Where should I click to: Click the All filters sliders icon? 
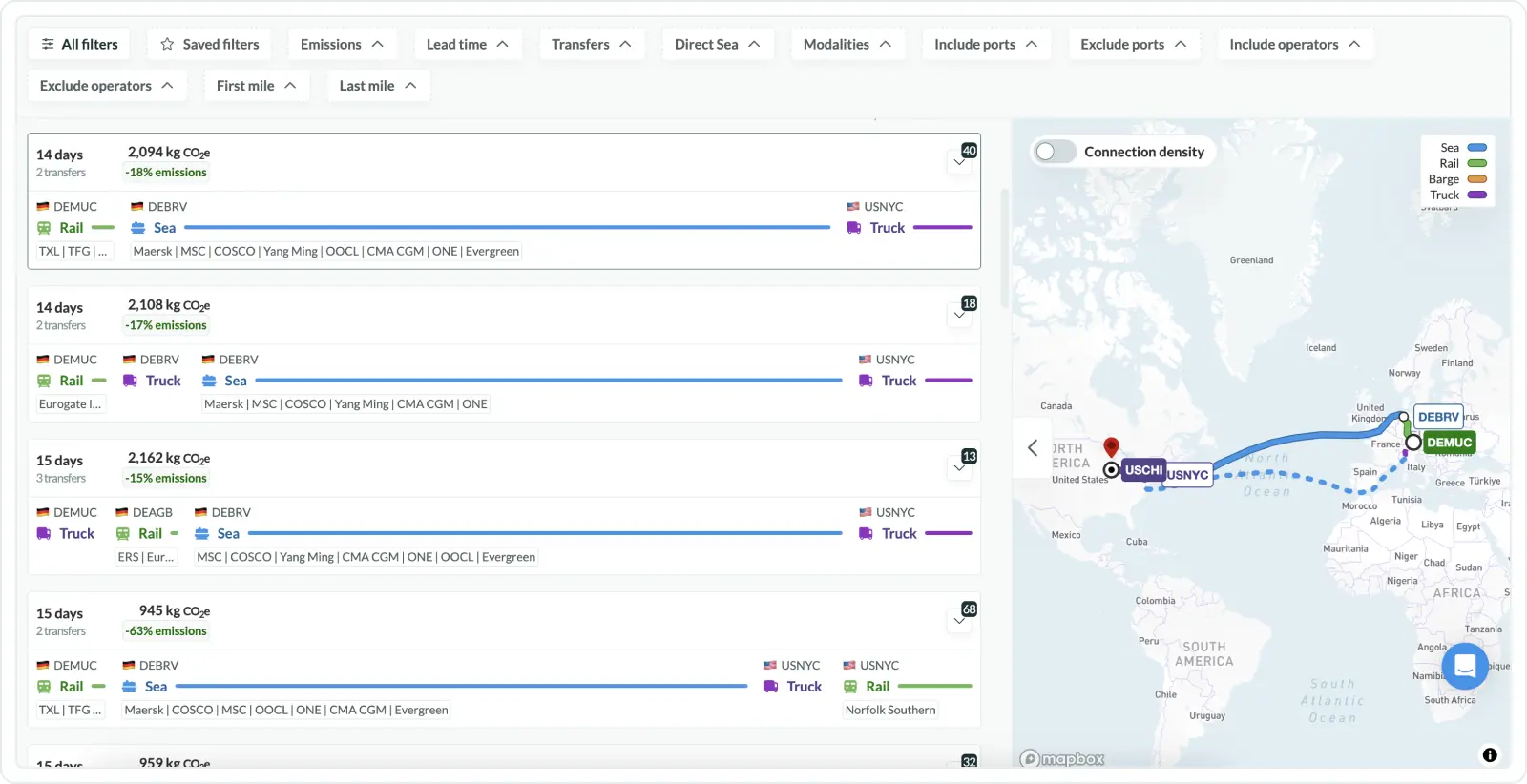48,45
